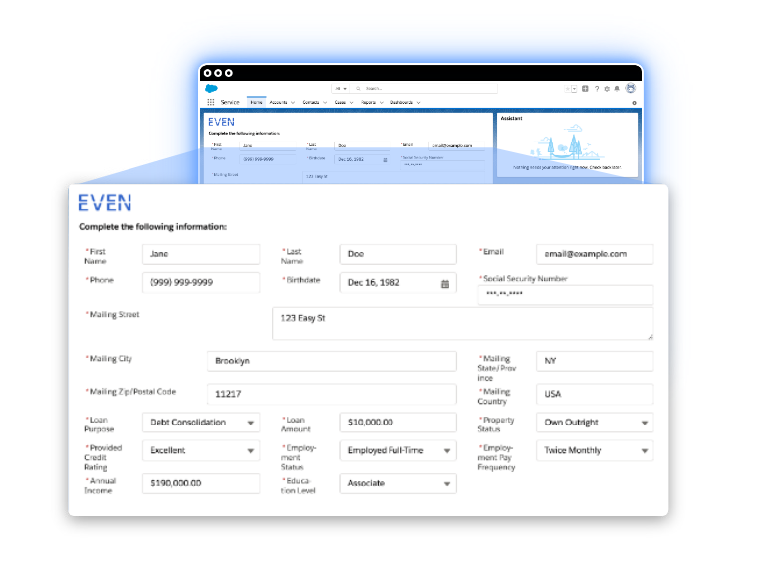Open the Cases tab
The height and width of the screenshot is (566, 781).
coord(340,102)
